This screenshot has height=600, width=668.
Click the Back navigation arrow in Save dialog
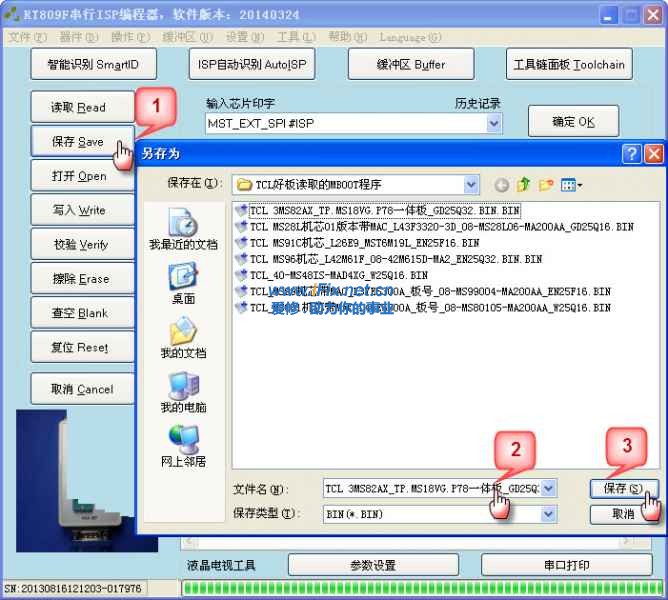tap(501, 185)
